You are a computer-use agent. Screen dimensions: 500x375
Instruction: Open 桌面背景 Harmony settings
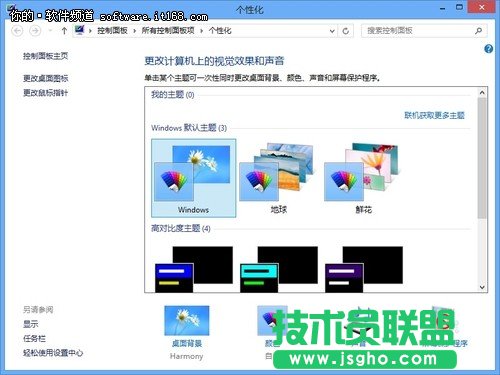[187, 332]
